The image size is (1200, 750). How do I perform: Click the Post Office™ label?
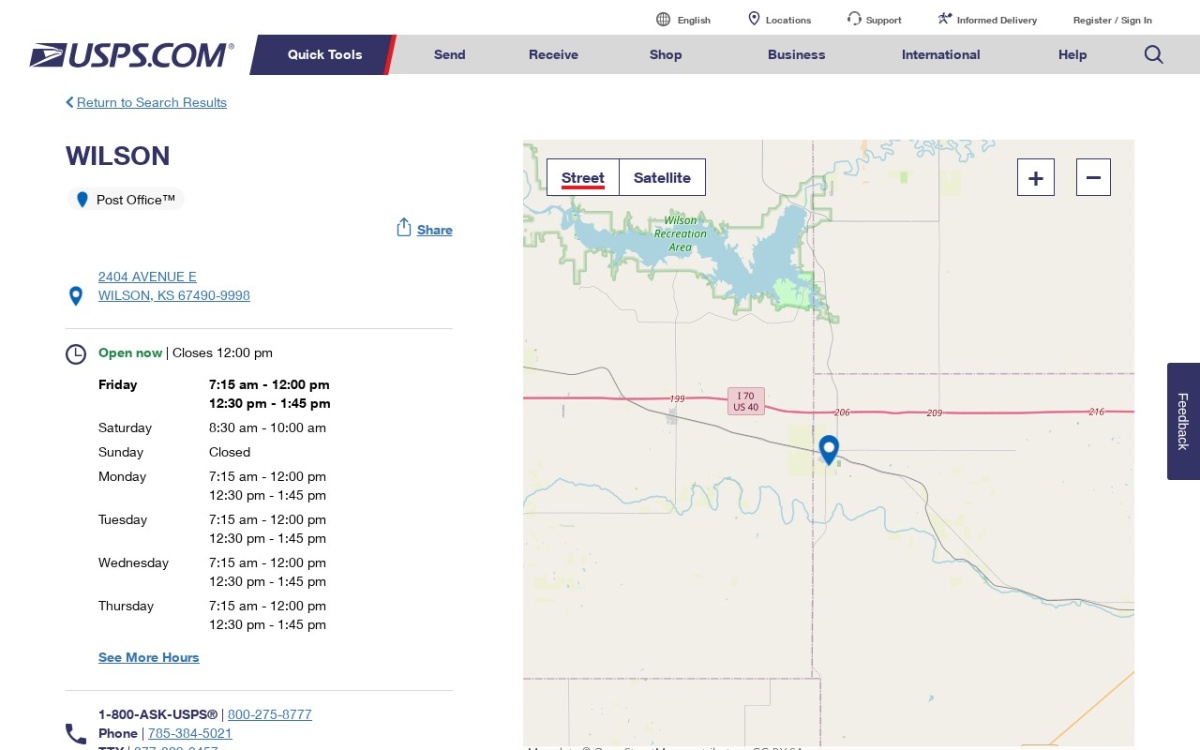tap(136, 200)
